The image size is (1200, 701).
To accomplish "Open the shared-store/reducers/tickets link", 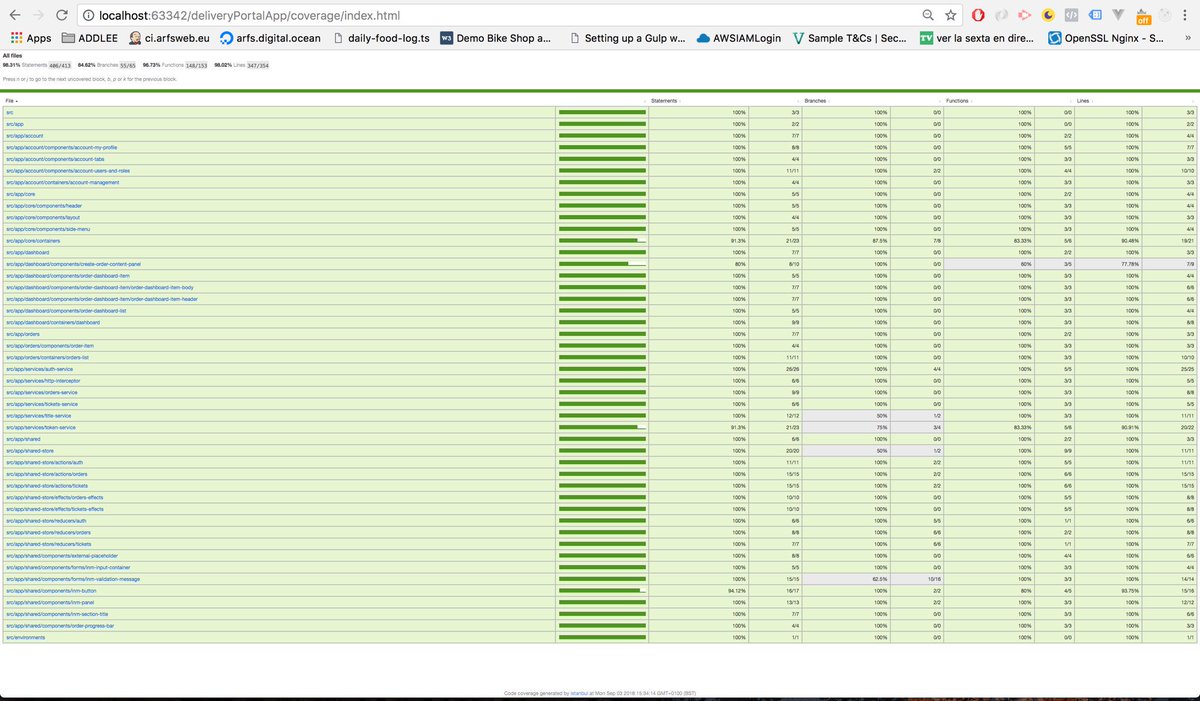I will 48,544.
